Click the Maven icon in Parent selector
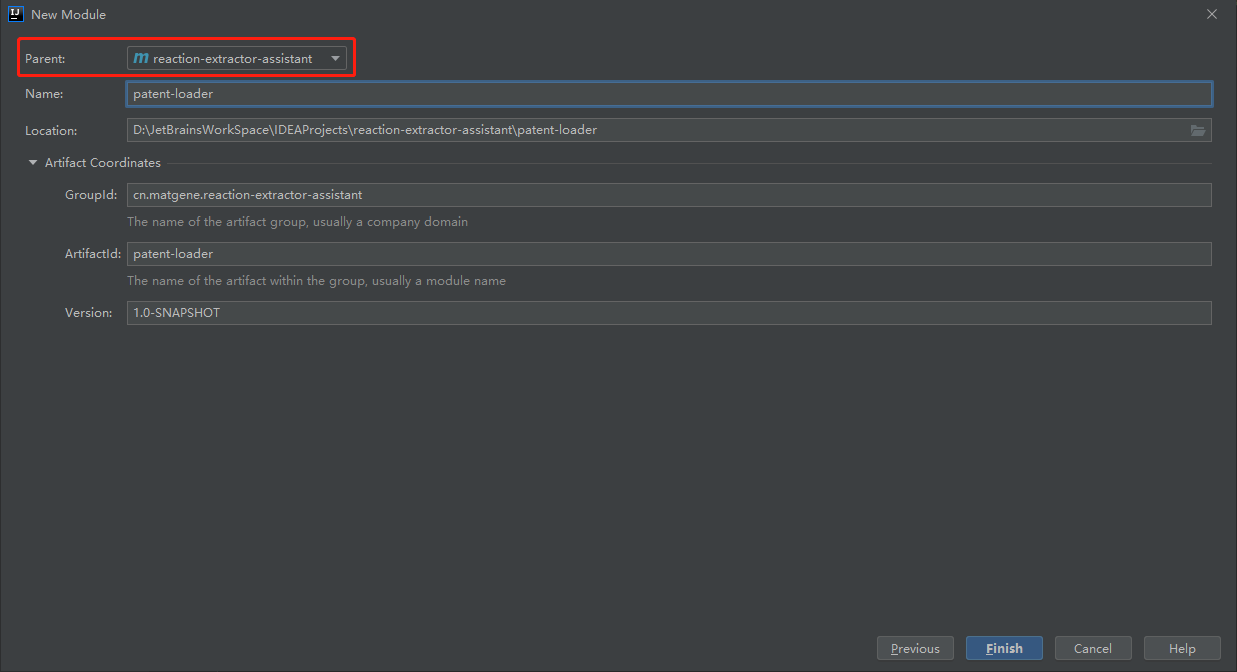The width and height of the screenshot is (1237, 672). [x=140, y=59]
